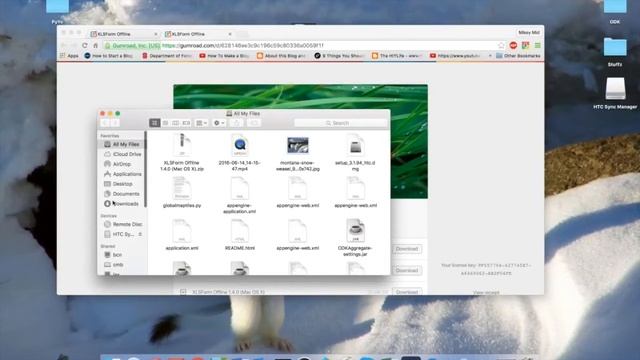Click the Finder Share button
The width and height of the screenshot is (640, 360).
coord(236,123)
